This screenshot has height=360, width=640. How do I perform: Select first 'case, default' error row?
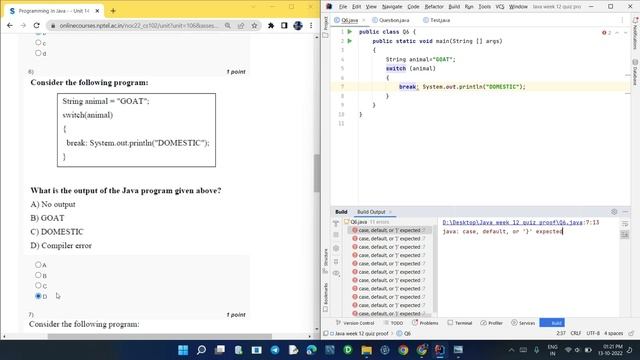point(388,230)
